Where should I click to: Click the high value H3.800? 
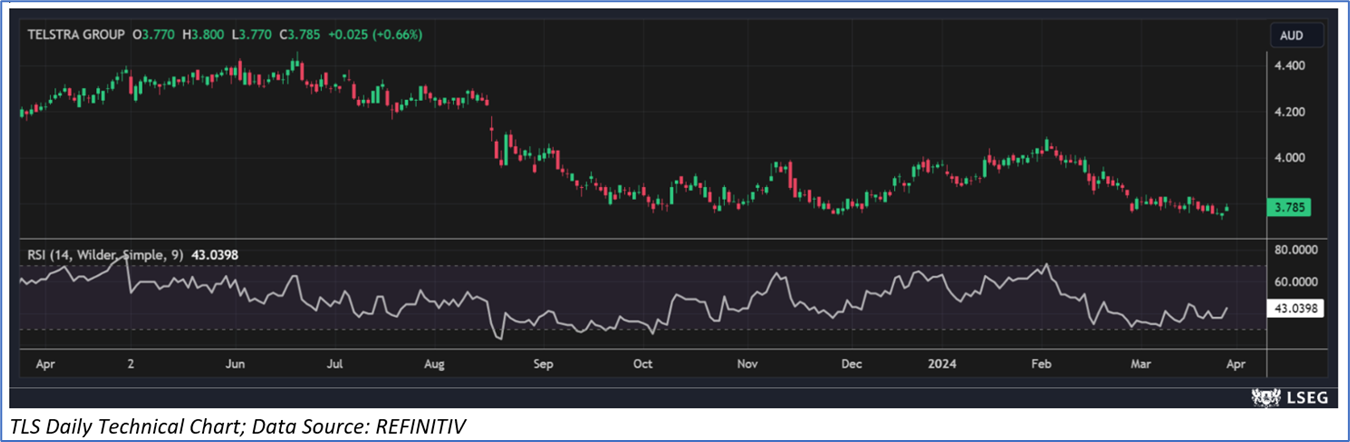204,34
